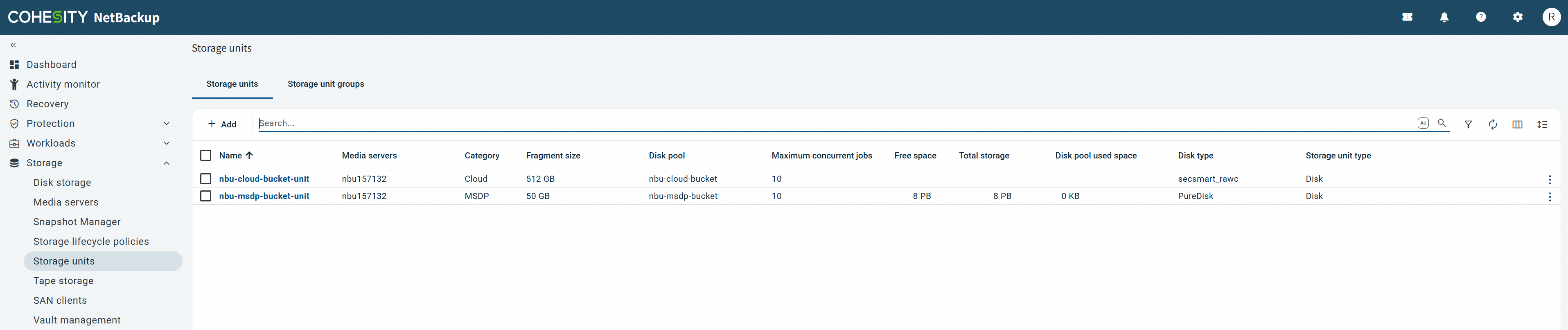This screenshot has height=330, width=1568.
Task: Click Storage unit type column header
Action: click(1338, 155)
